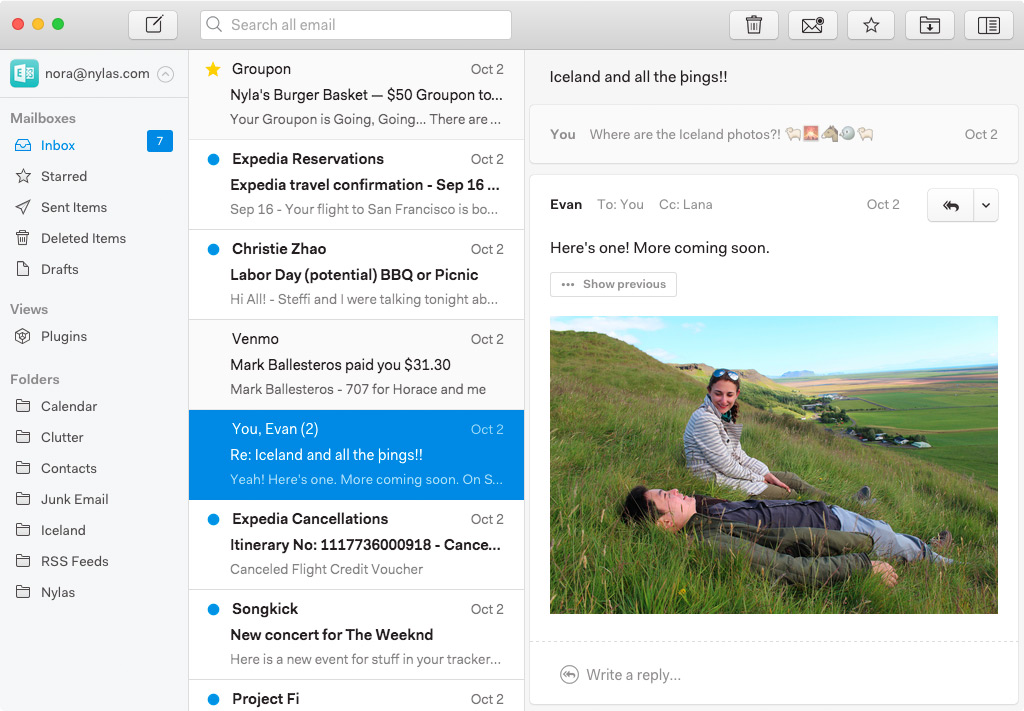Open the Iceland photo attachment
This screenshot has height=711, width=1024.
click(x=773, y=465)
